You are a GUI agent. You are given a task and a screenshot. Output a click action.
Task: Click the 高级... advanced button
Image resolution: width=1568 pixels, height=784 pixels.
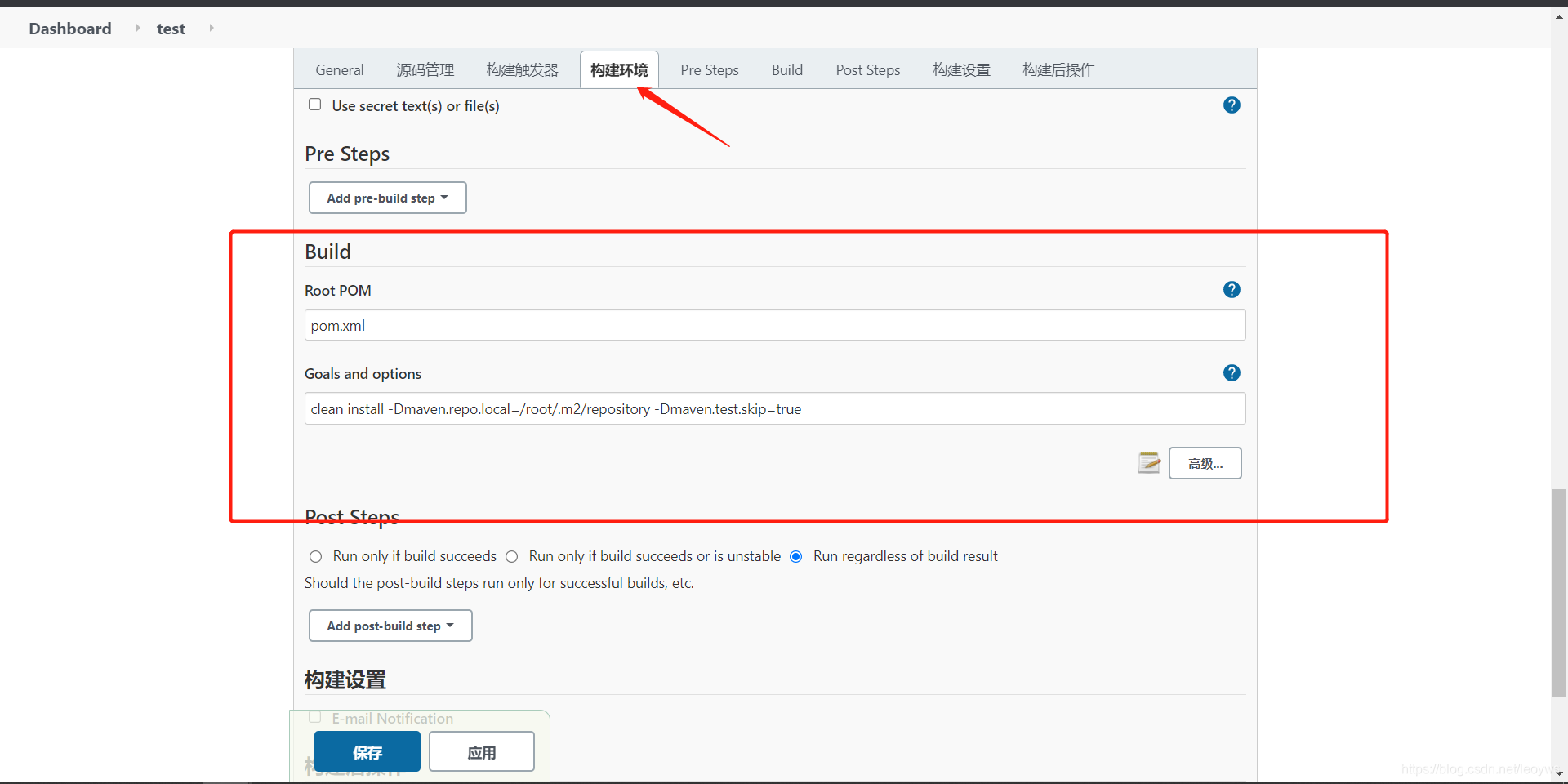1205,463
